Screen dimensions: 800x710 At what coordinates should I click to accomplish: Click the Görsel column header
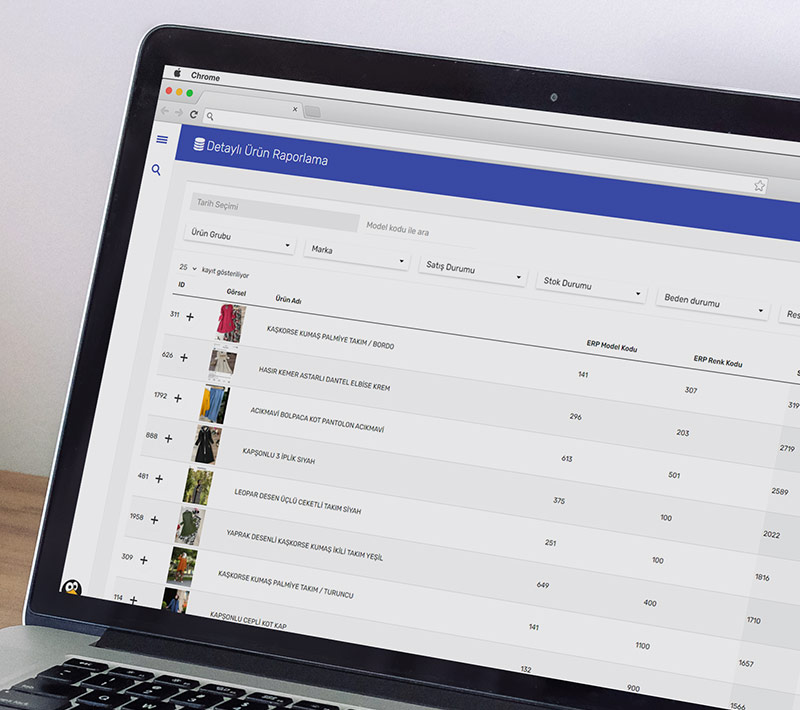coord(236,292)
